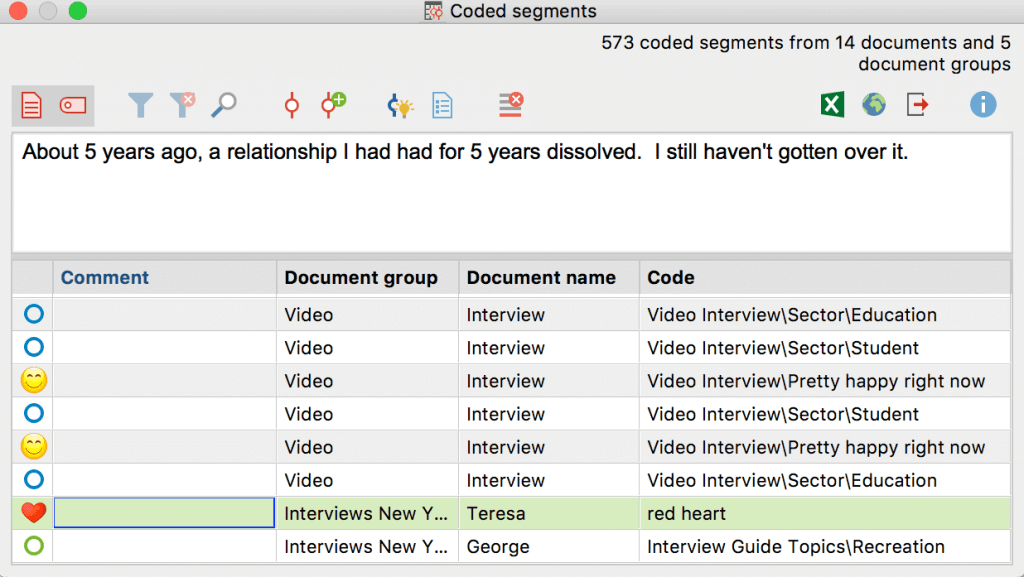
Task: Toggle the document origin display icon
Action: point(31,105)
